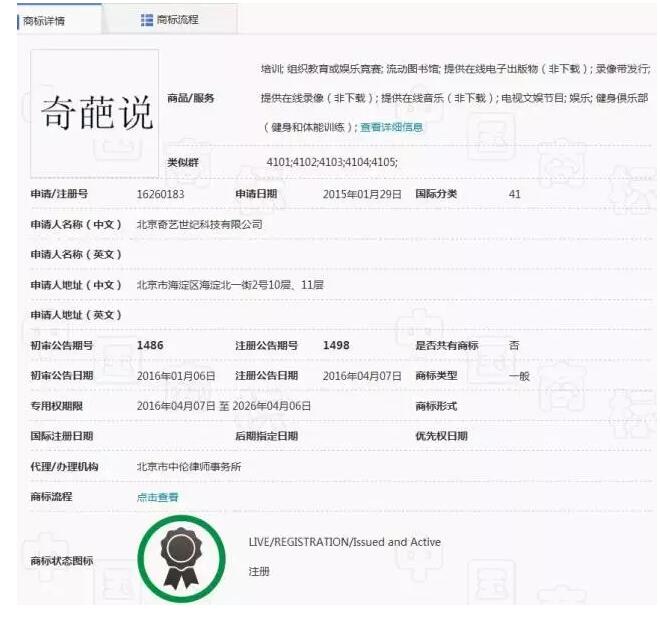
Task: Click the 申请/注册号 field label
Action: [x=59, y=194]
